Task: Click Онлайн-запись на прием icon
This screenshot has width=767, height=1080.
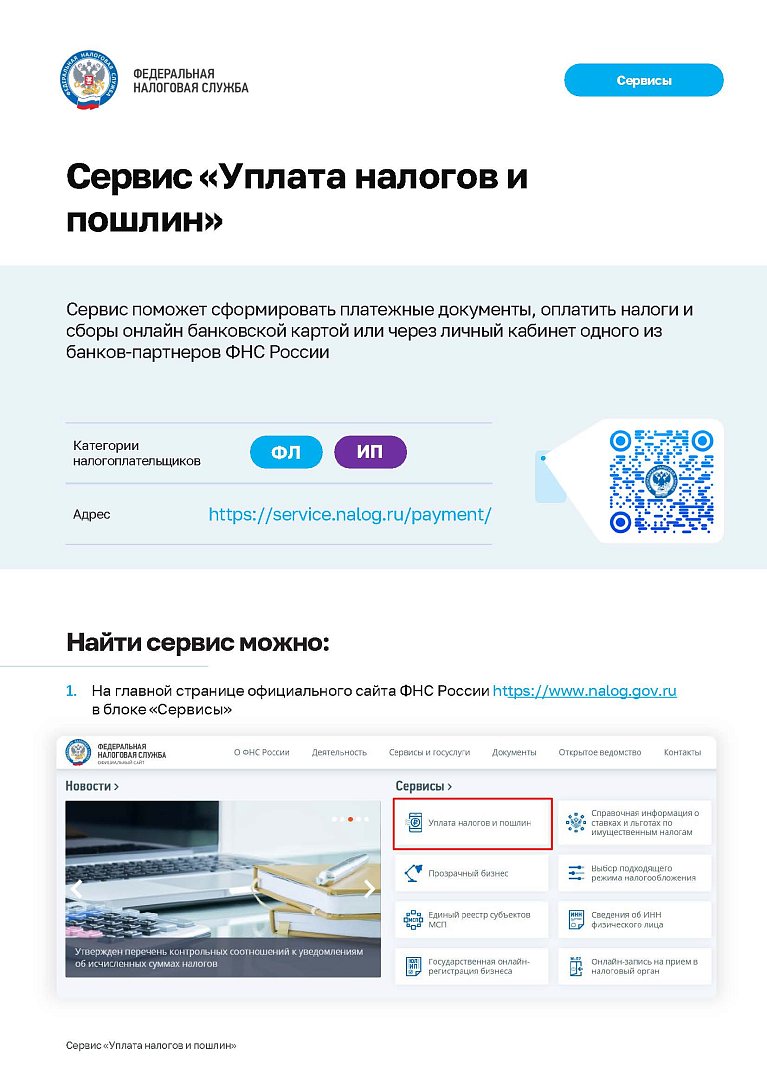Action: [x=576, y=966]
